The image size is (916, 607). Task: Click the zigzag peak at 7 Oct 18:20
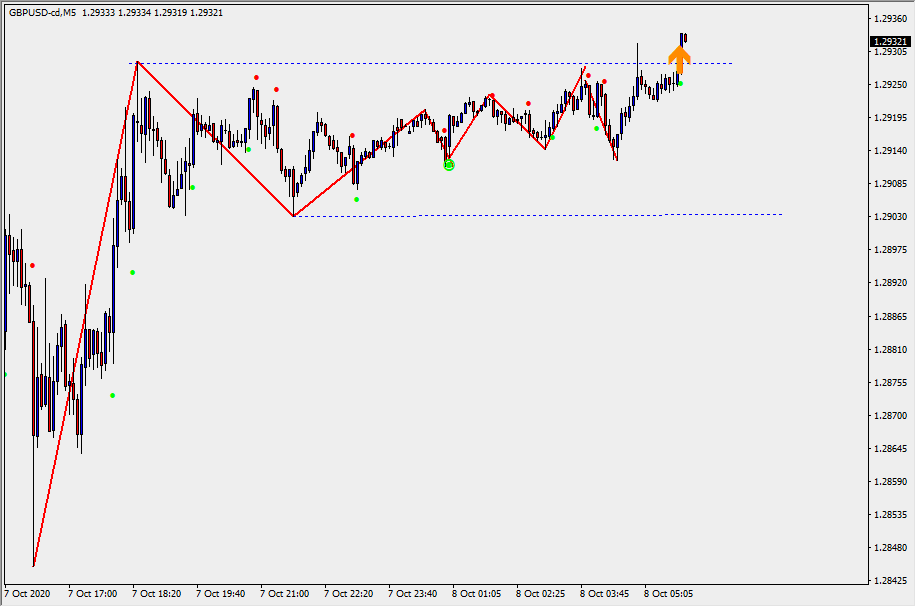[138, 62]
